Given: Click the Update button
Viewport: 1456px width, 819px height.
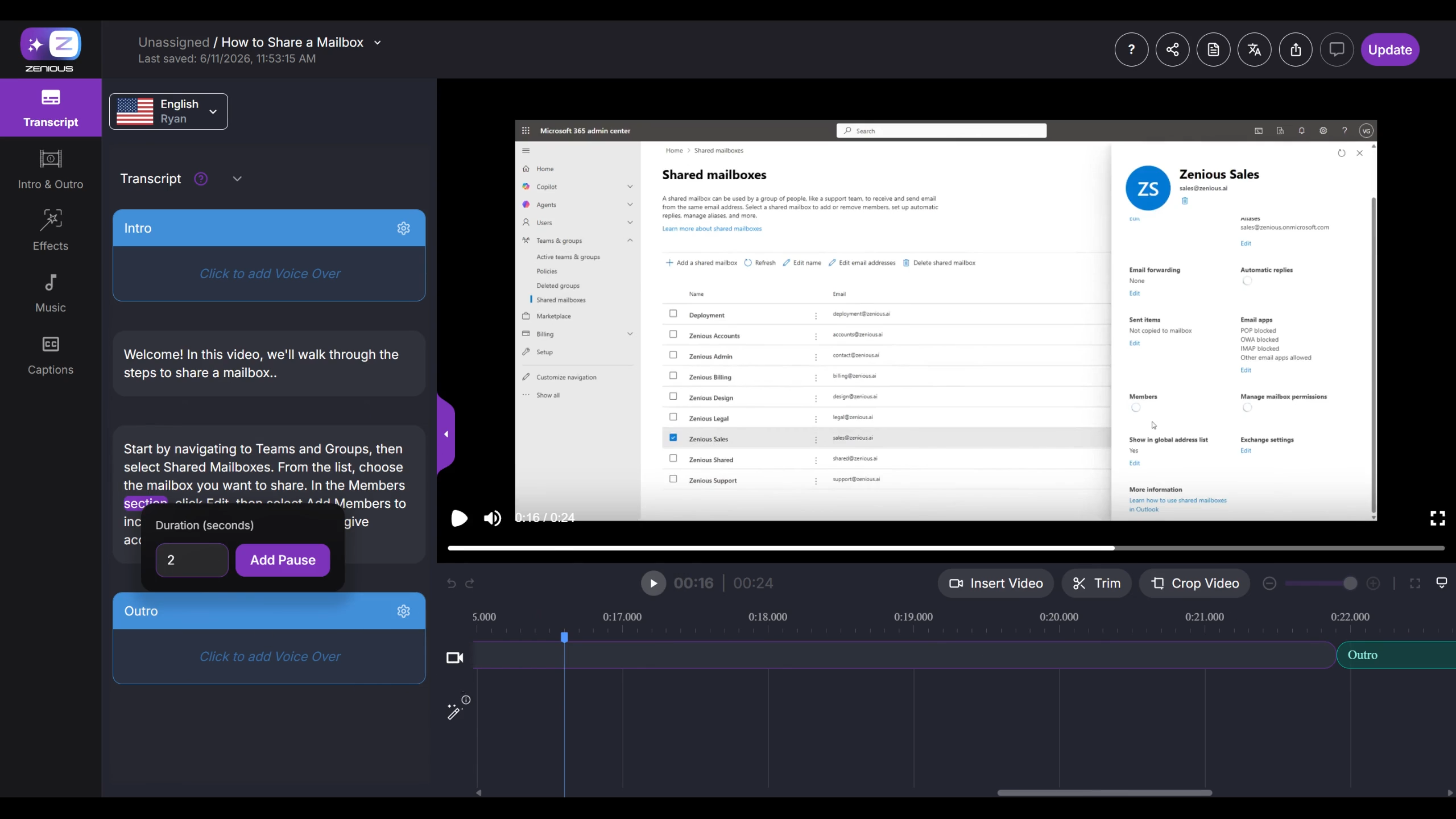Looking at the screenshot, I should coord(1390,49).
